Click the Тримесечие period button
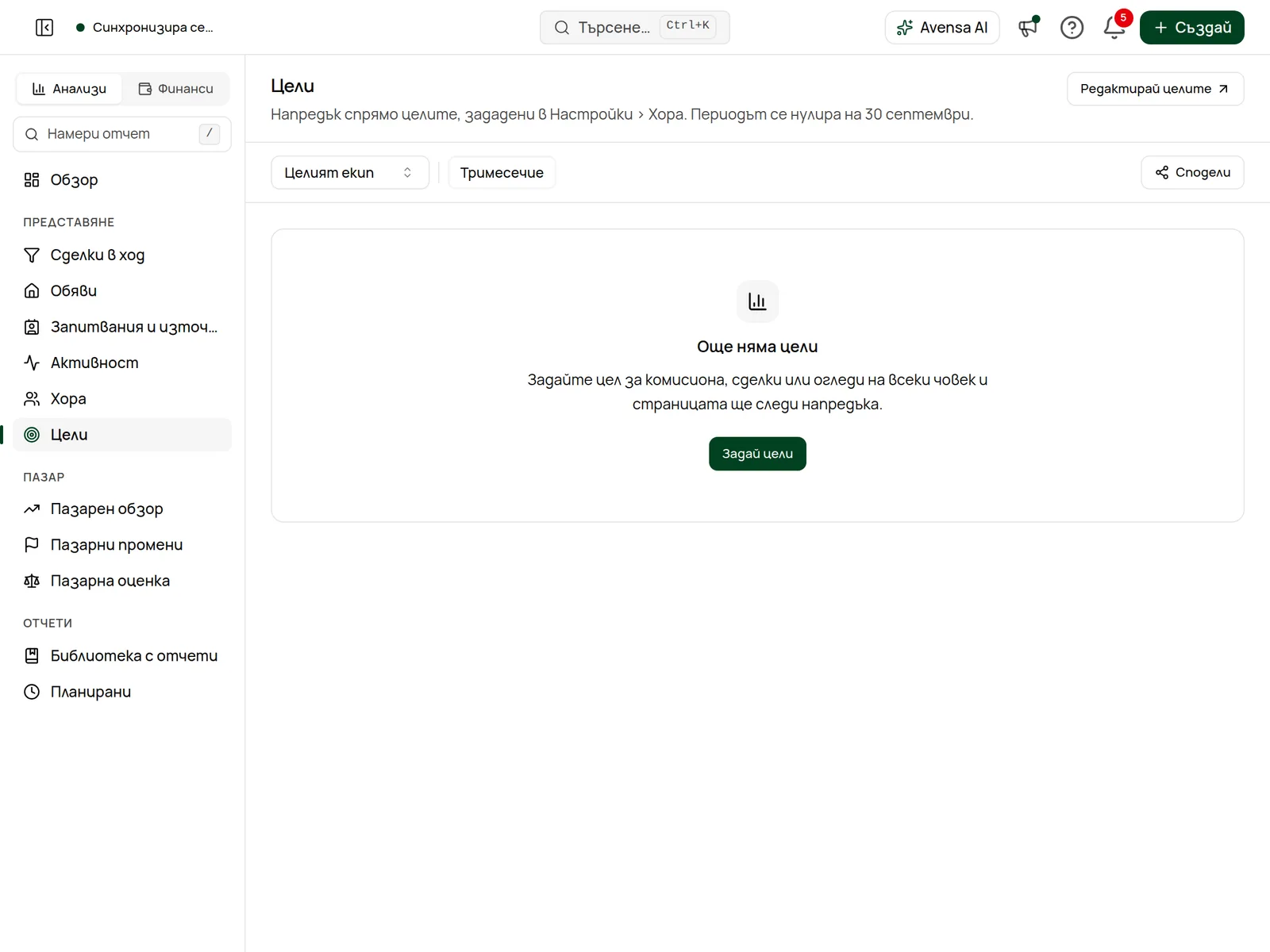The width and height of the screenshot is (1270, 952). coord(502,173)
